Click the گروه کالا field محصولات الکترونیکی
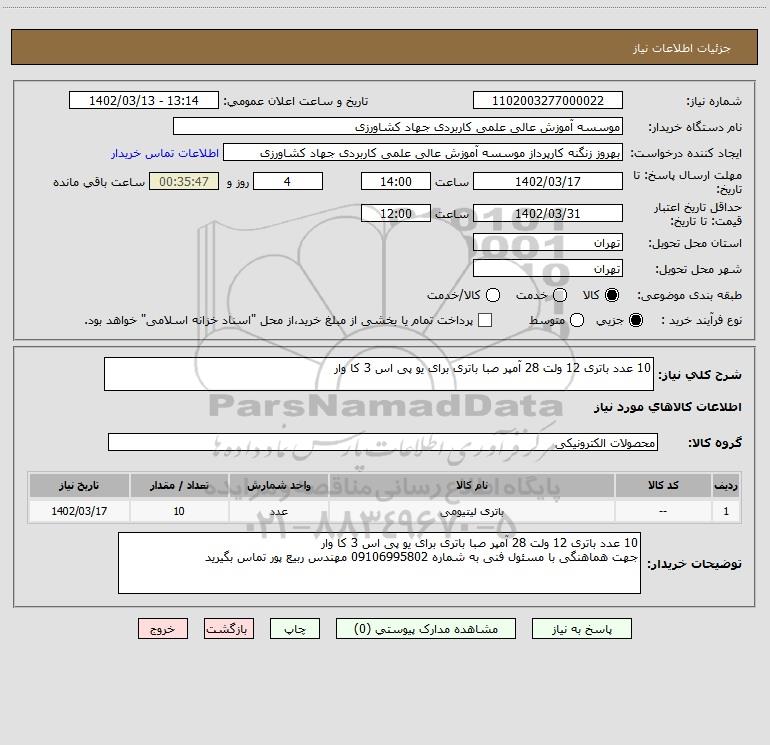This screenshot has width=770, height=745. tap(383, 442)
